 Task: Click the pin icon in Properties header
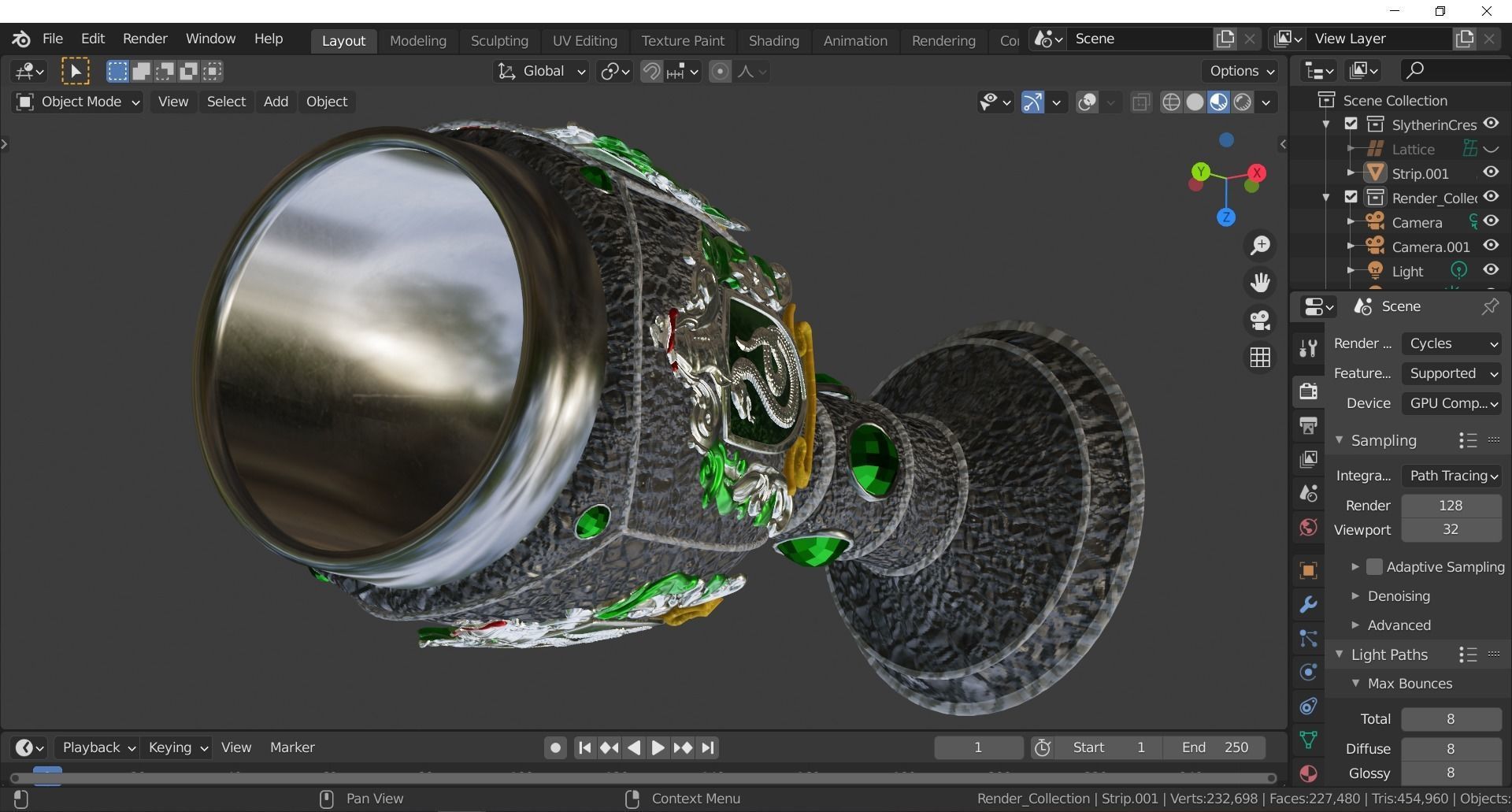pos(1489,306)
